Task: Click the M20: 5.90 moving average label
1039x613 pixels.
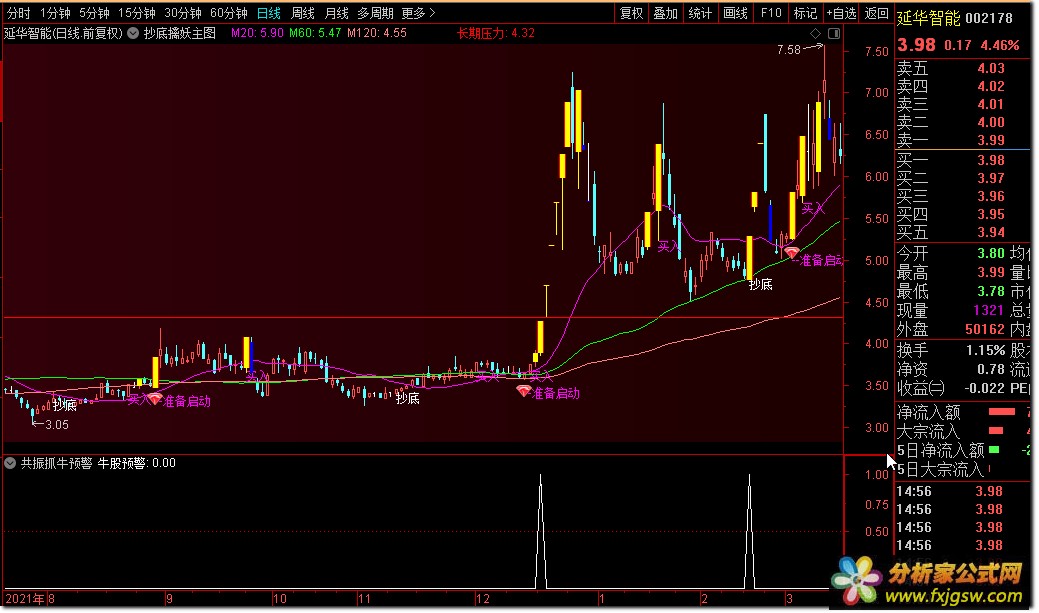Action: tap(257, 33)
